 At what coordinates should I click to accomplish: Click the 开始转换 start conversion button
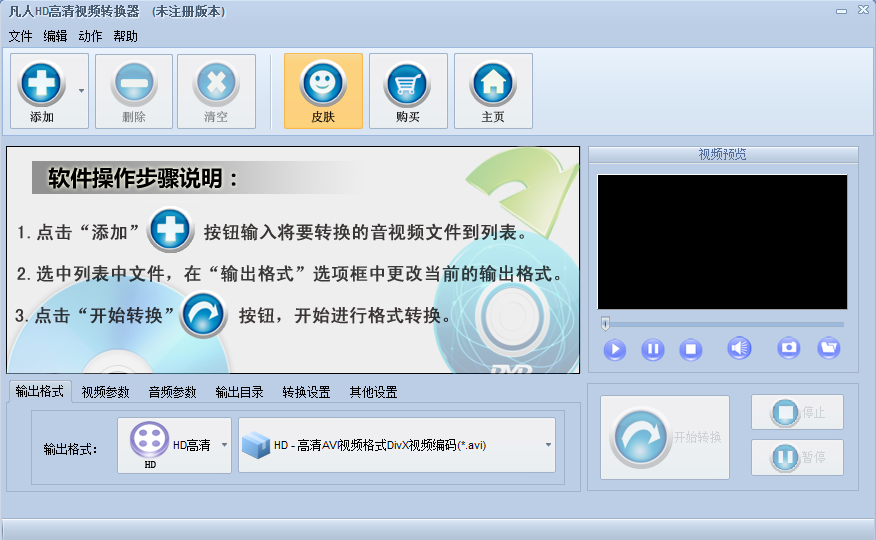[x=665, y=437]
